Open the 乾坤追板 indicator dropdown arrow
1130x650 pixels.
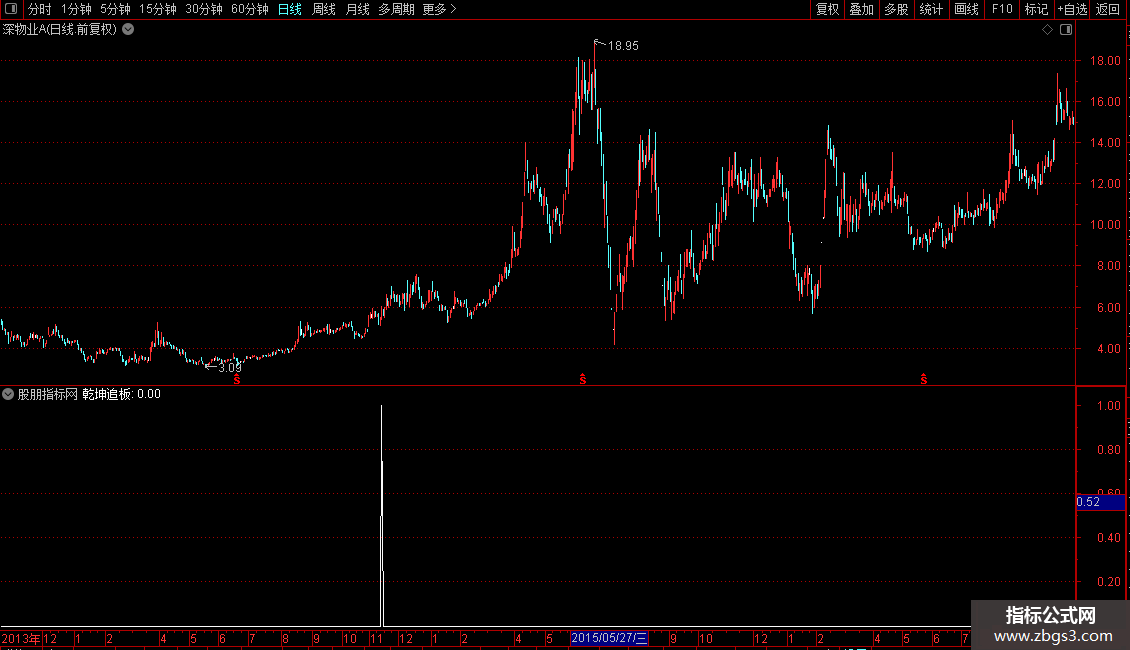point(8,394)
